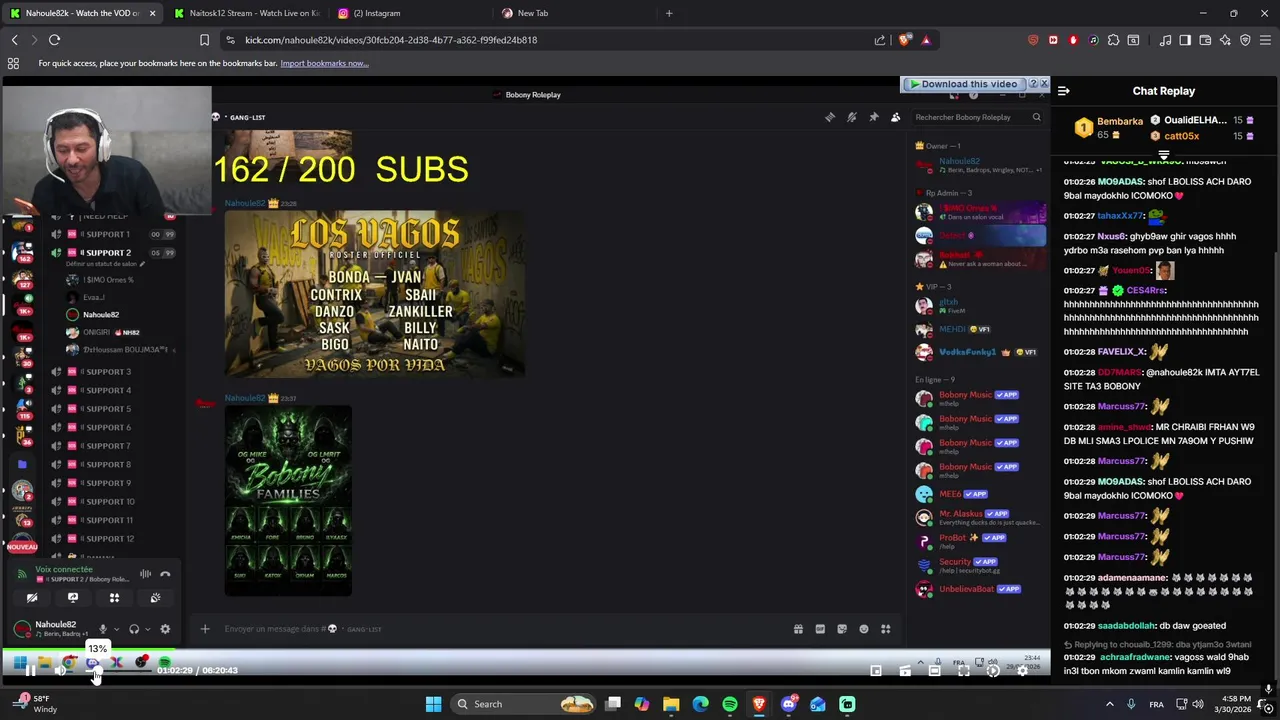Share this page from the address bar
The image size is (1280, 720).
[880, 40]
